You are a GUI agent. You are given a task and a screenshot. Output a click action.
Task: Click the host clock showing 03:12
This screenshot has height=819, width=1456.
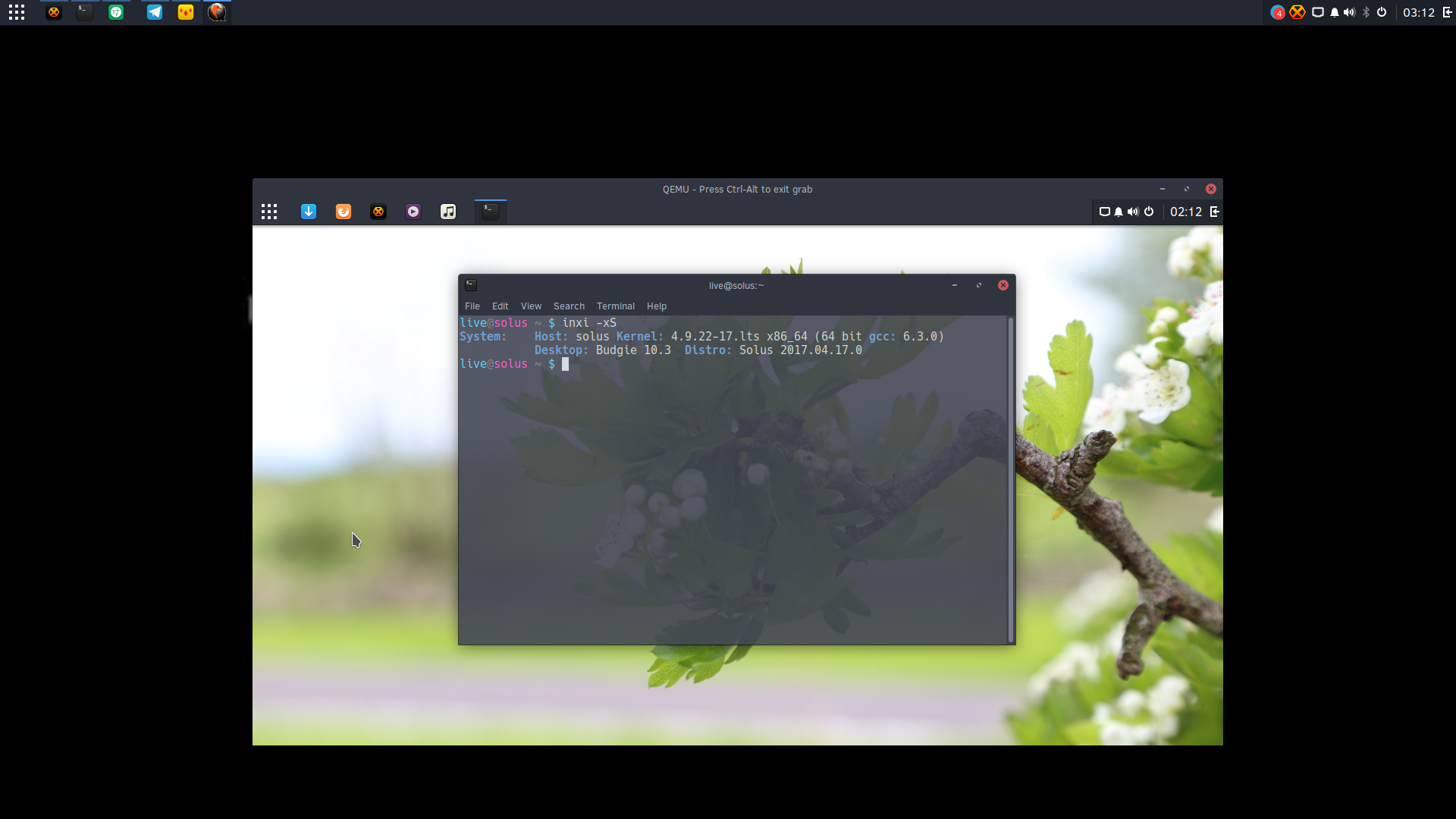click(1419, 12)
